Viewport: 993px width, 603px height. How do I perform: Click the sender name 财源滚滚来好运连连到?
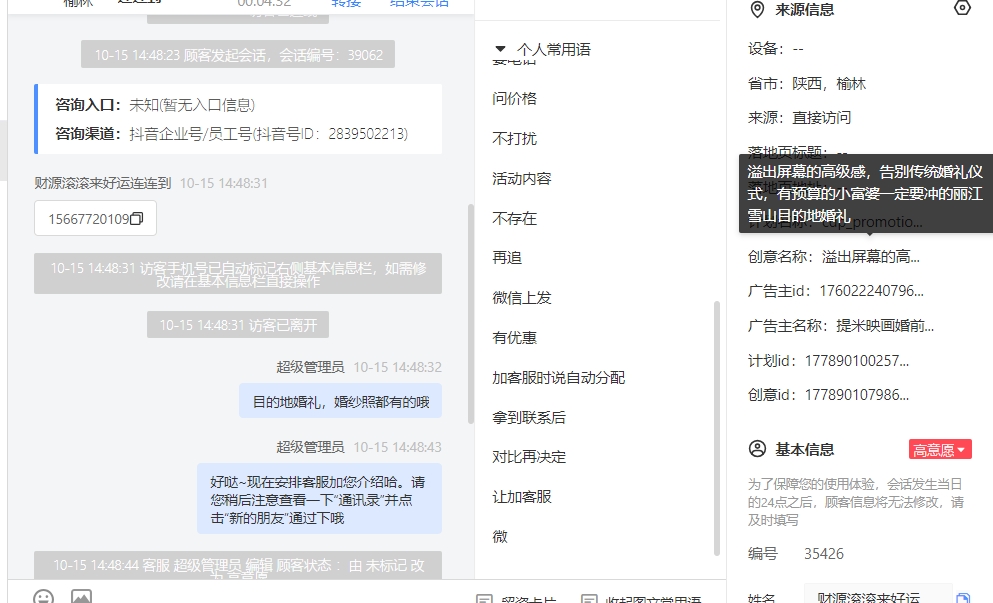pos(103,183)
